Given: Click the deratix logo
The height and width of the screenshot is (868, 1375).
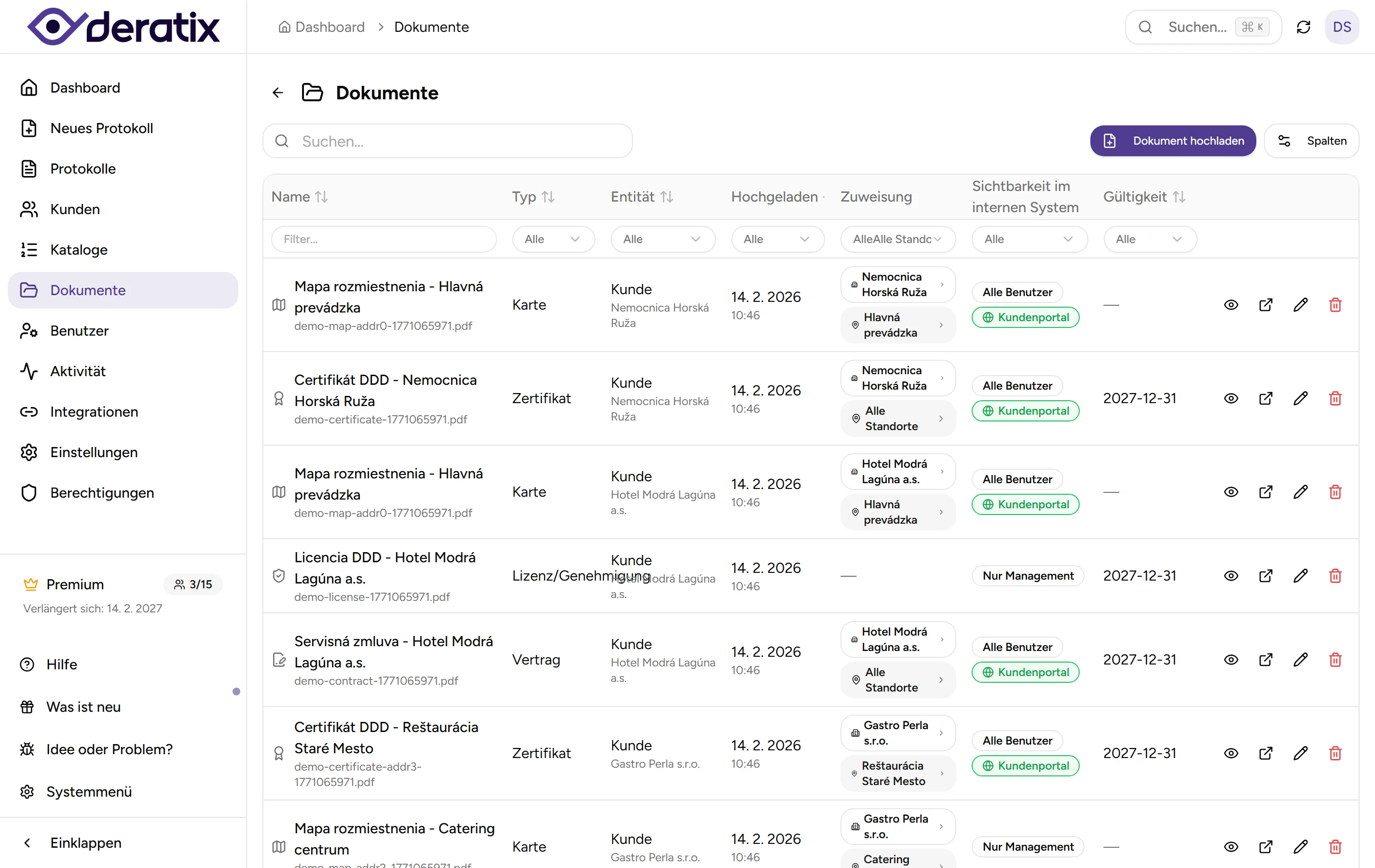Looking at the screenshot, I should [x=124, y=27].
